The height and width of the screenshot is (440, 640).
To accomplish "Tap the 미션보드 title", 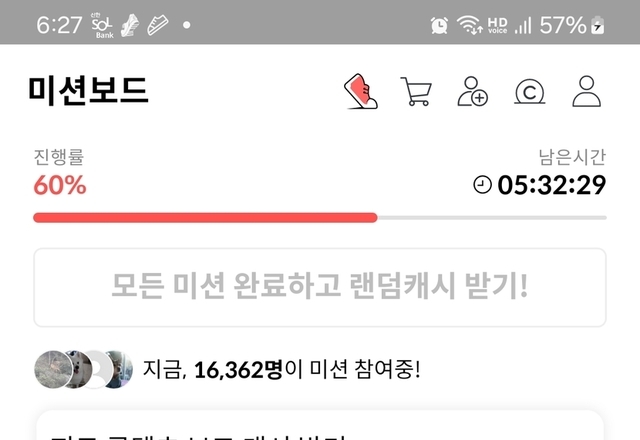I will [88, 91].
